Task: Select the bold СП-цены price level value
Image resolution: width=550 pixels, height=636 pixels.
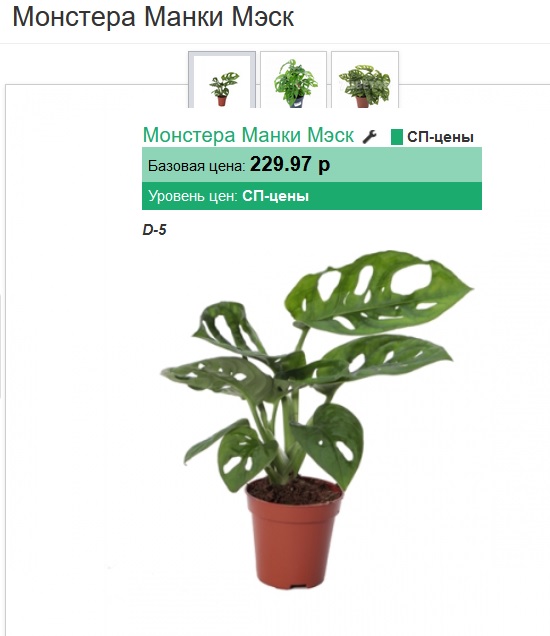Action: 275,196
